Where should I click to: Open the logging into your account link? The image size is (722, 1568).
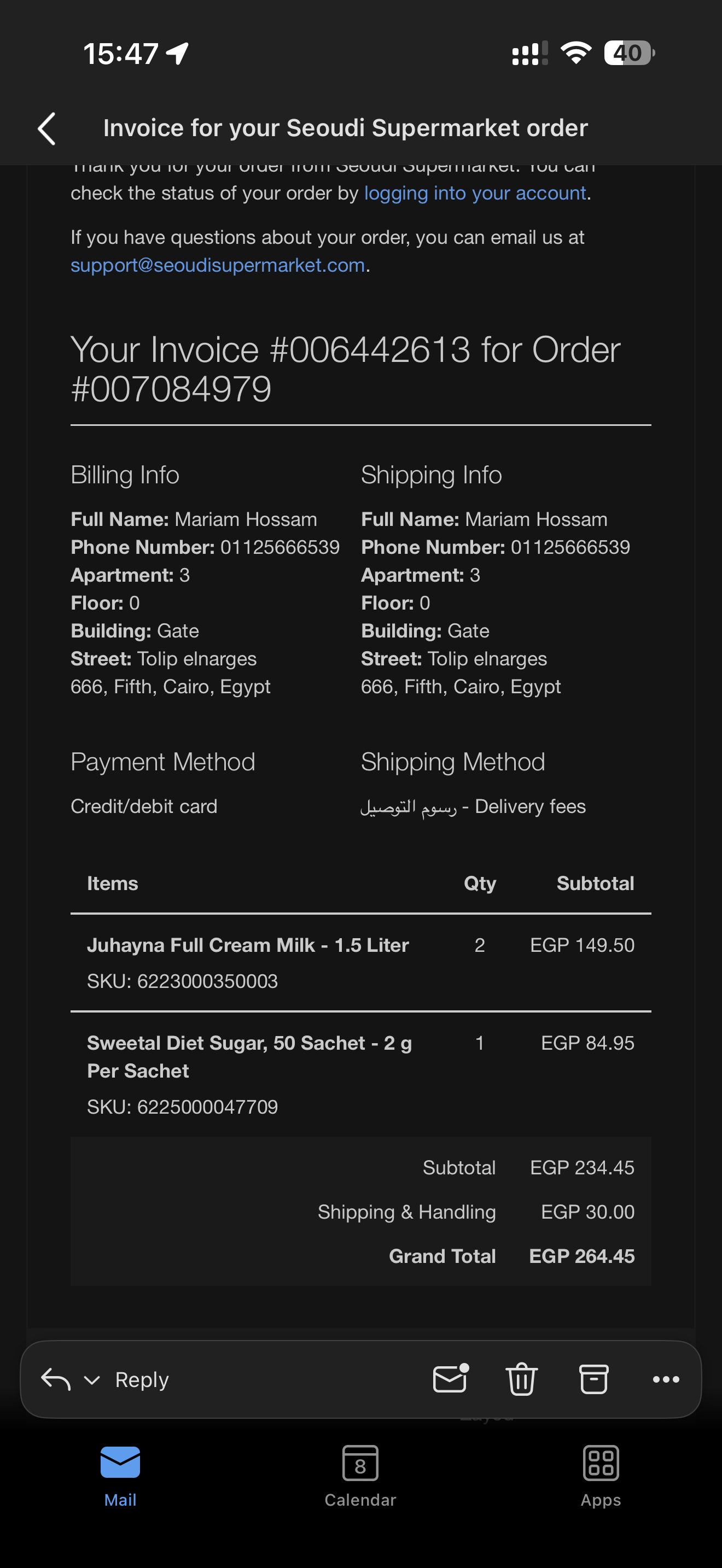(475, 193)
